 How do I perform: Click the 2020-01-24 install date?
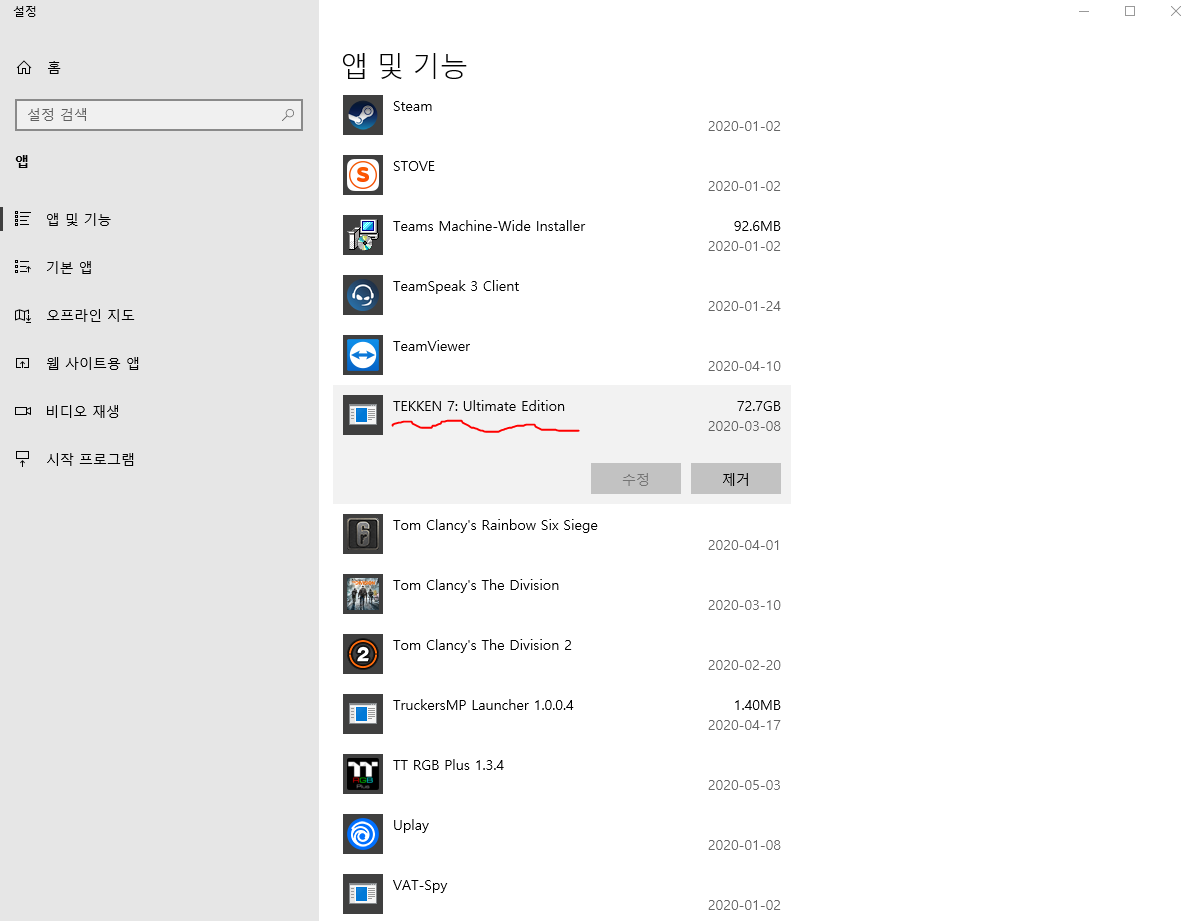744,306
